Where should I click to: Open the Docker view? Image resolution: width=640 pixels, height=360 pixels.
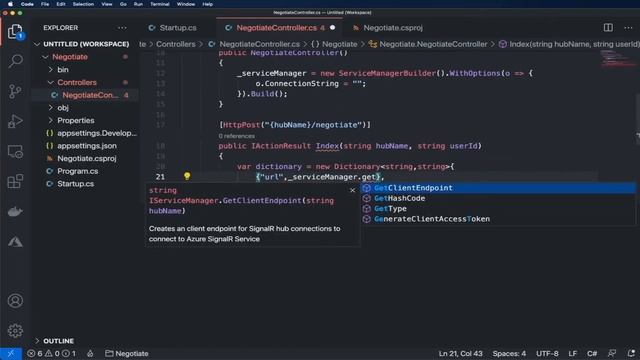point(15,212)
